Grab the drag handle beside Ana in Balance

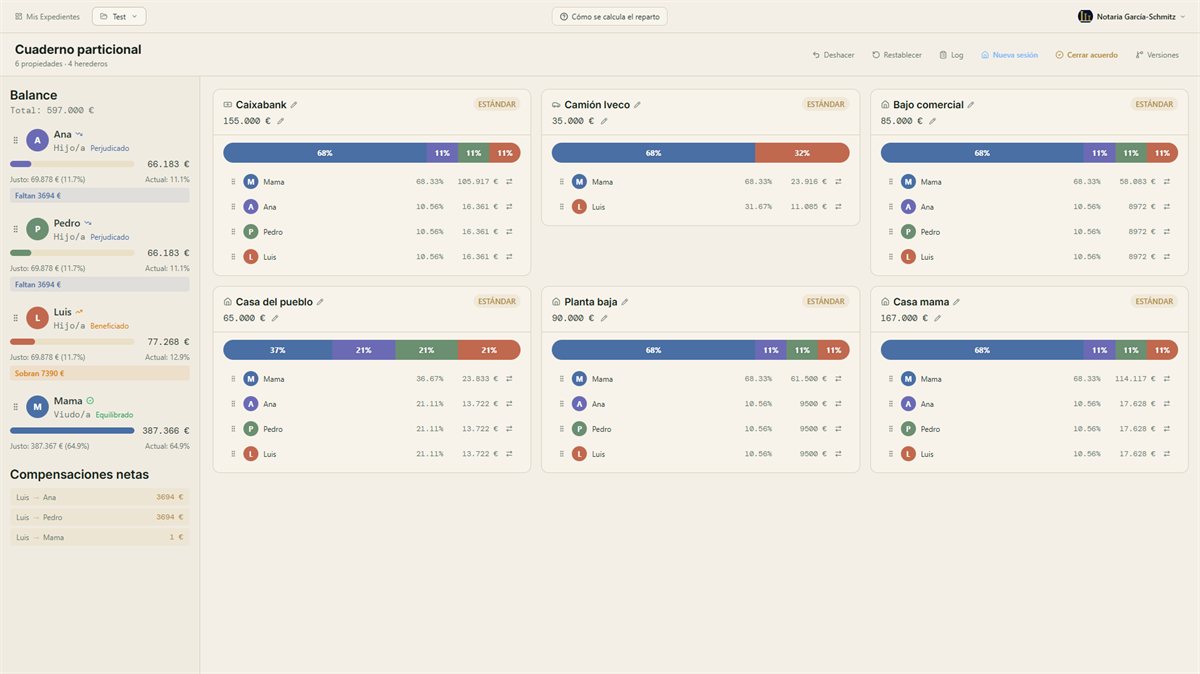[15, 141]
